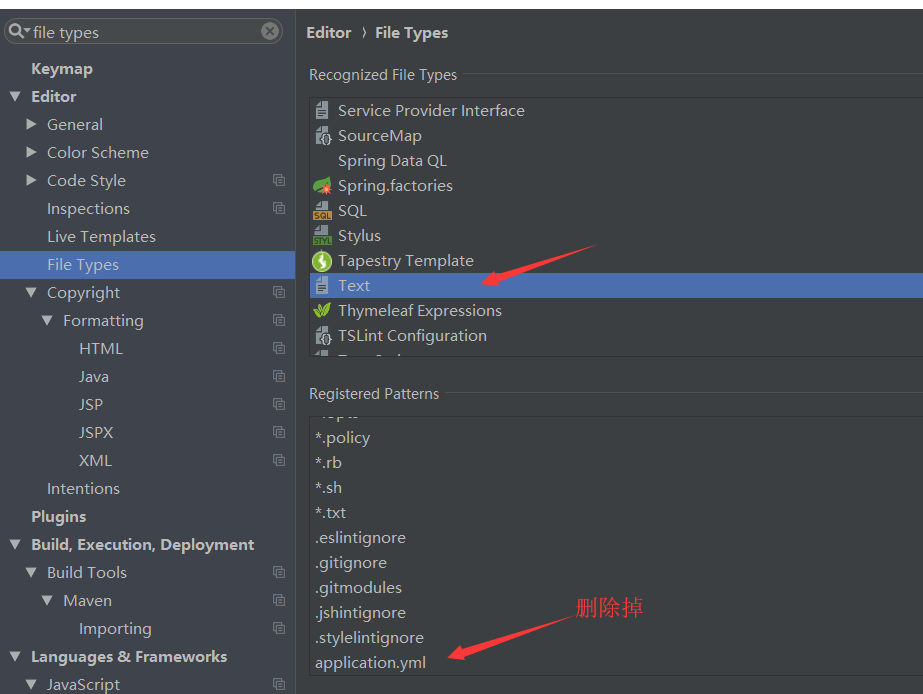923x694 pixels.
Task: Click the search magnifier icon
Action: point(16,31)
